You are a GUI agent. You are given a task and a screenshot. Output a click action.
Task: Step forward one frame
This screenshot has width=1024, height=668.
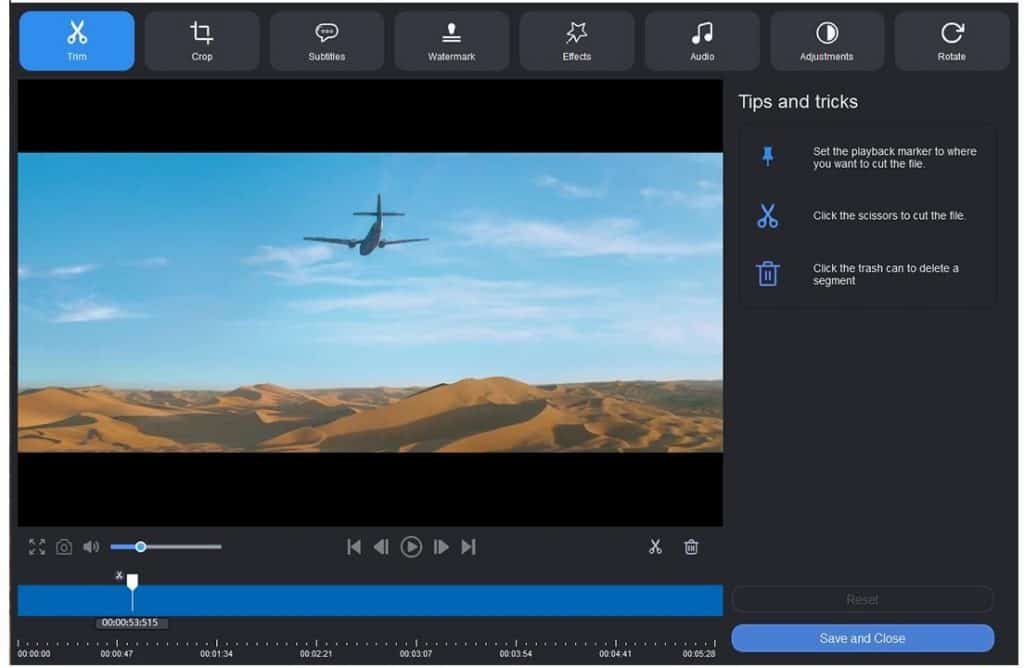[x=441, y=547]
